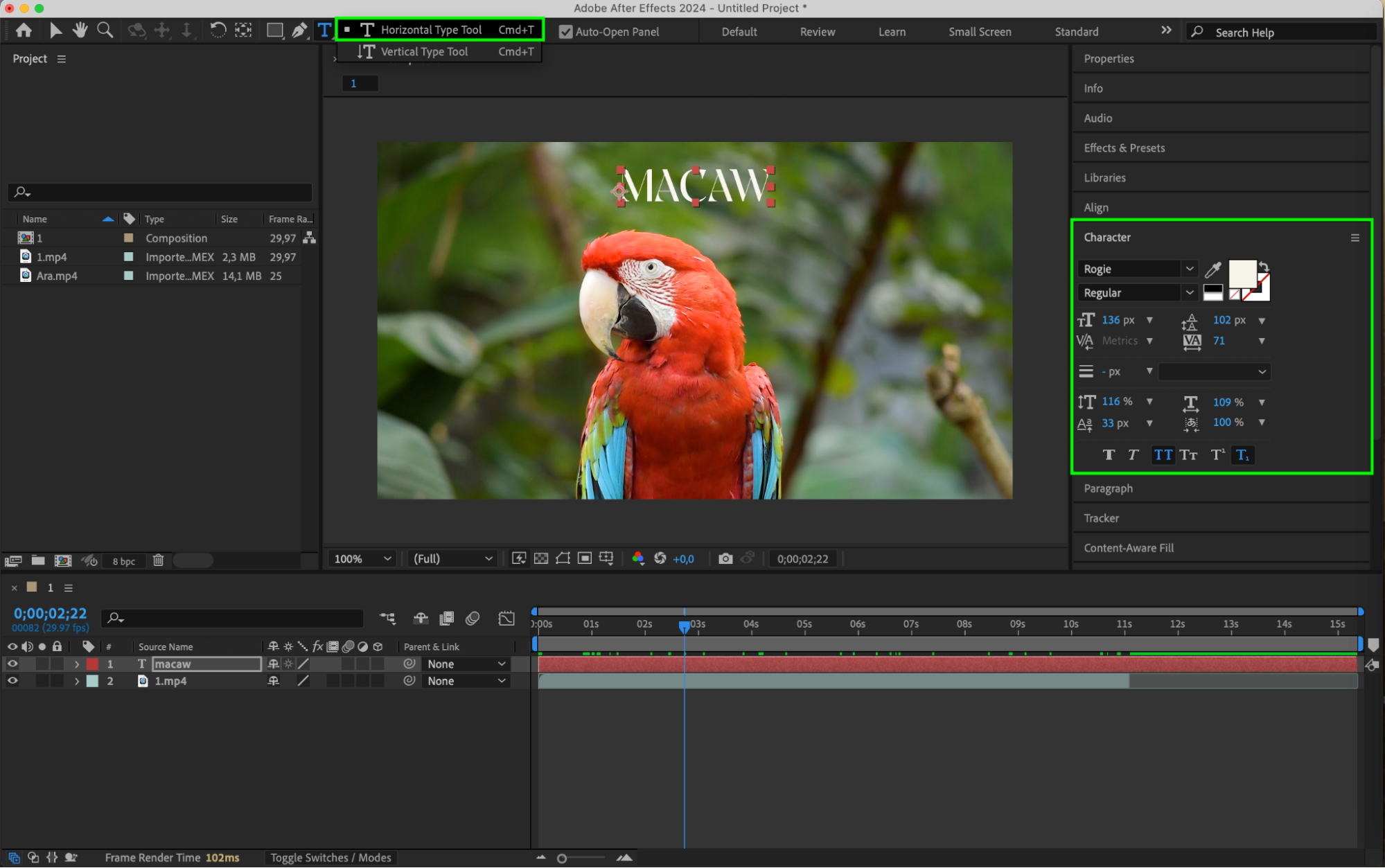This screenshot has height=868, width=1385.
Task: Click the eyedropper in Character panel
Action: [x=1213, y=269]
